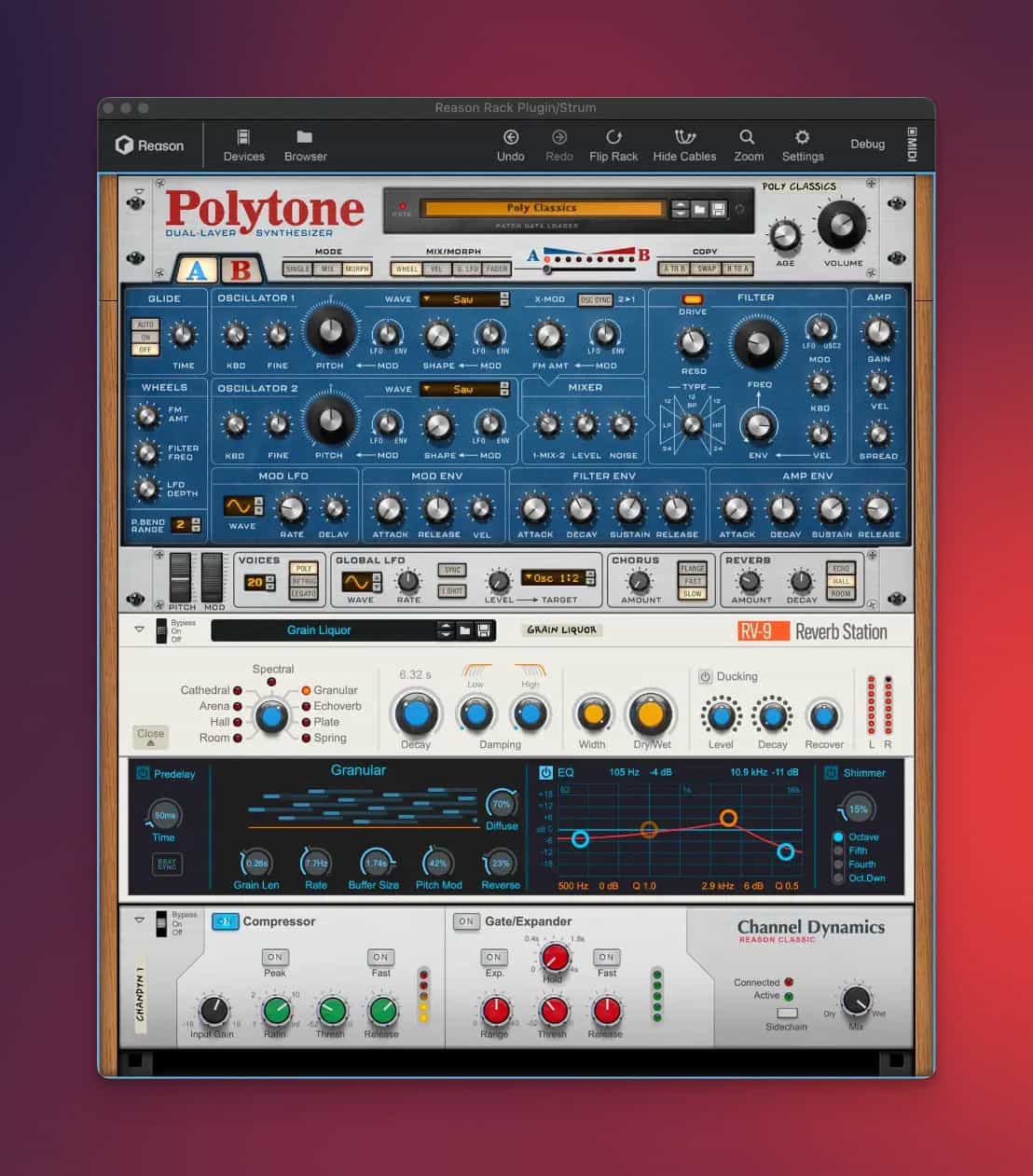Browse Polytone patches via folder icon

(x=699, y=209)
